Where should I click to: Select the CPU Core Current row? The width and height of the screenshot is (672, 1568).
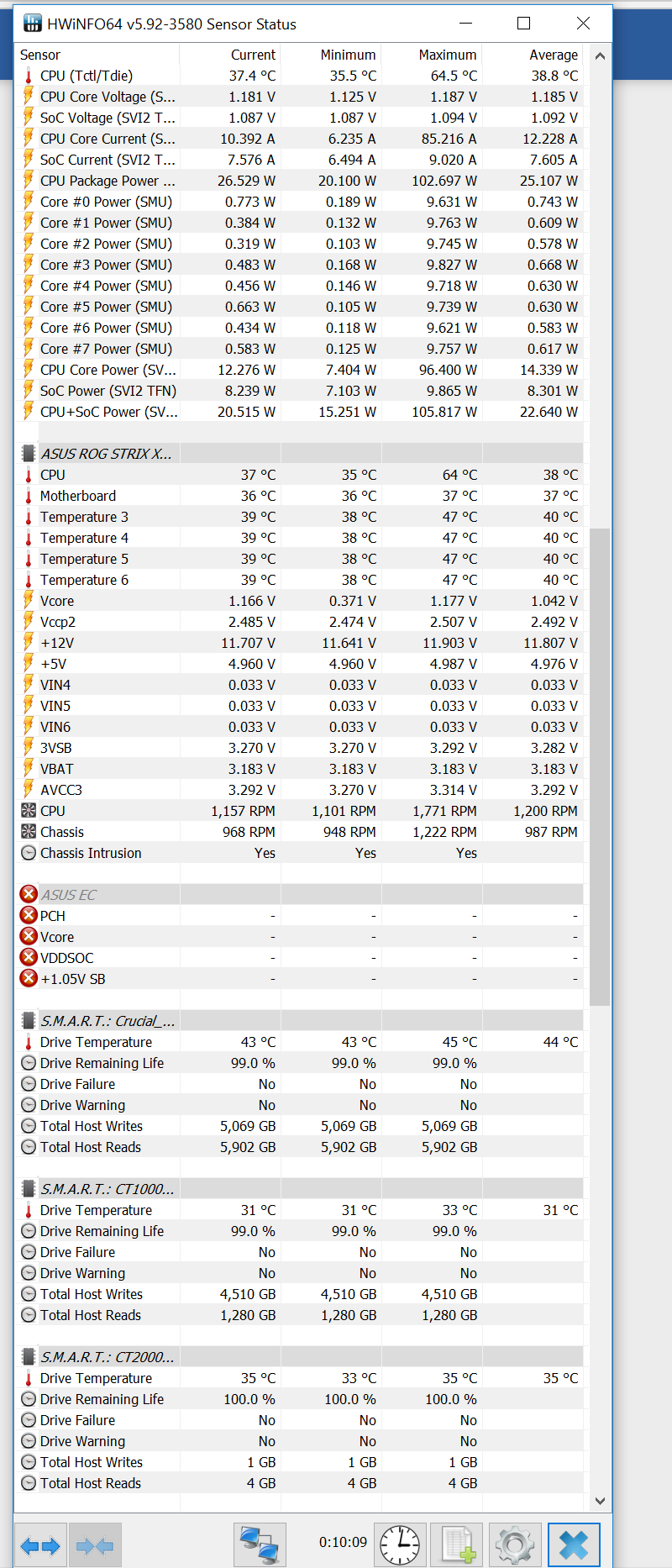[x=299, y=139]
